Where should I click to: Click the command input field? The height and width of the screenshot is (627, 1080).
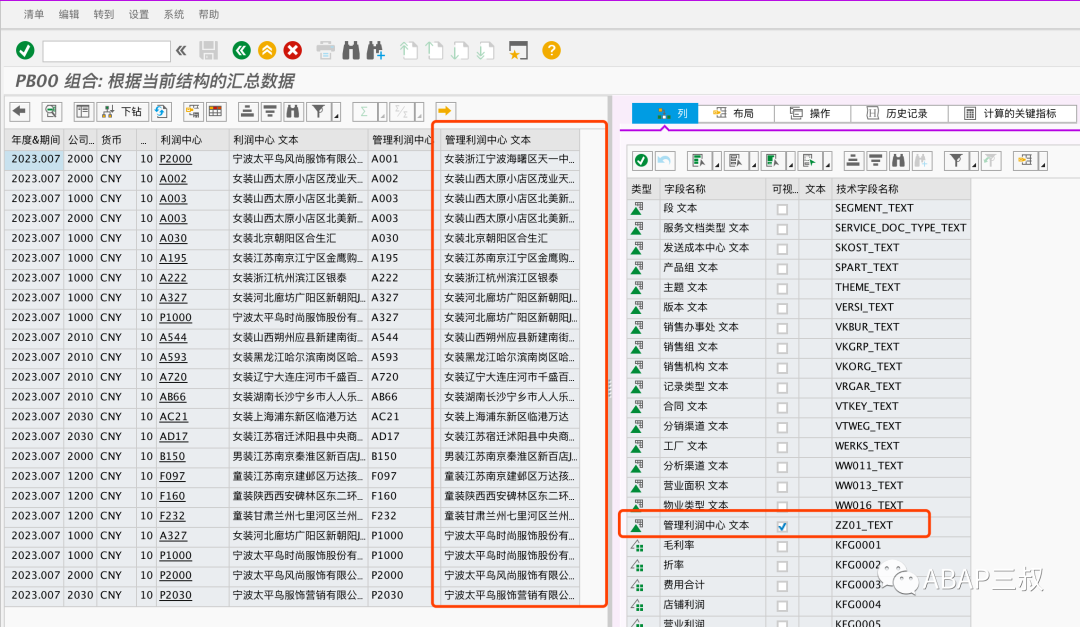click(x=106, y=51)
